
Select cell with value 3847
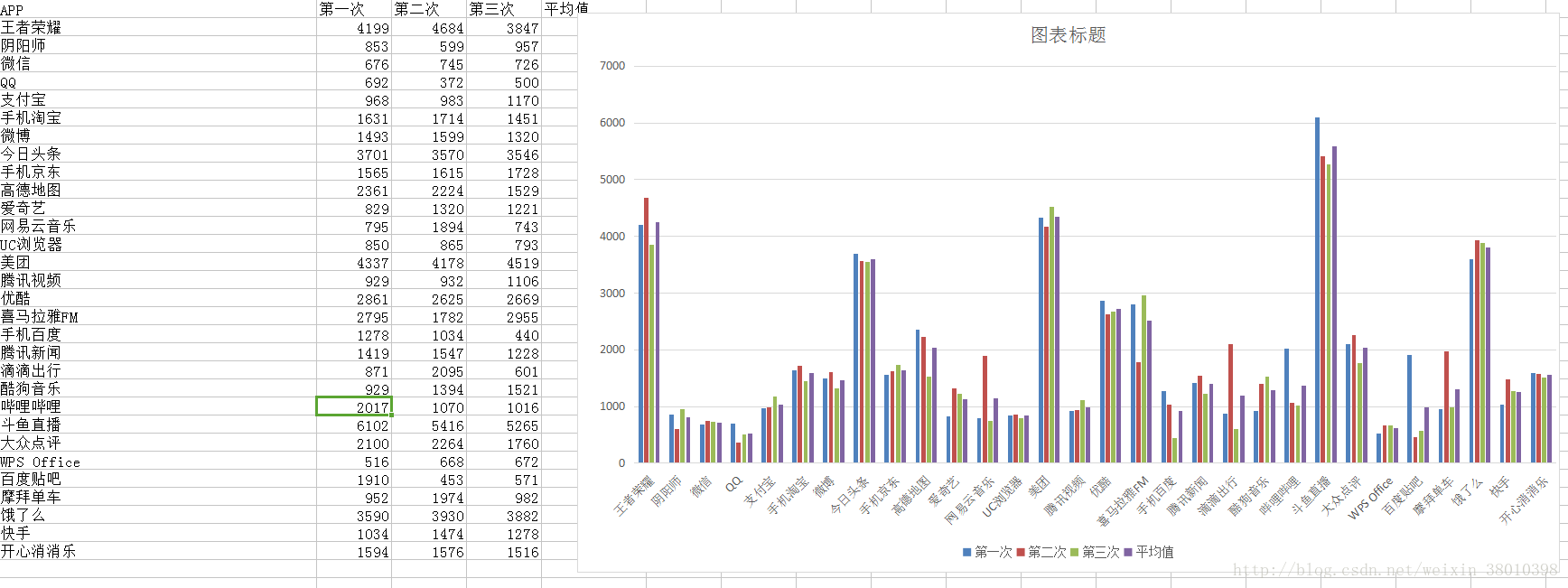point(504,28)
